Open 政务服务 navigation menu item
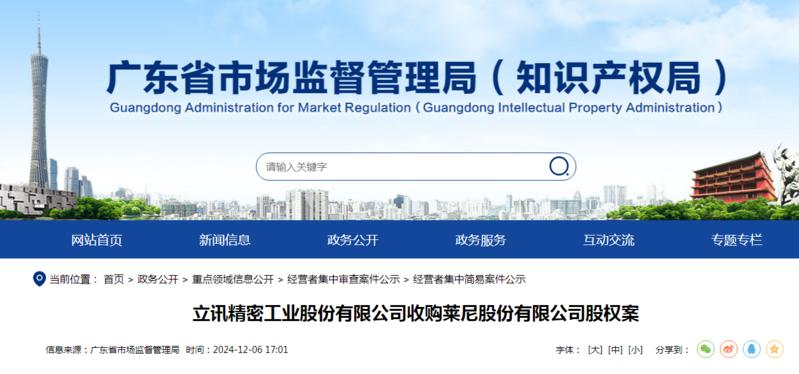Viewport: 799px width, 374px height. pos(481,240)
